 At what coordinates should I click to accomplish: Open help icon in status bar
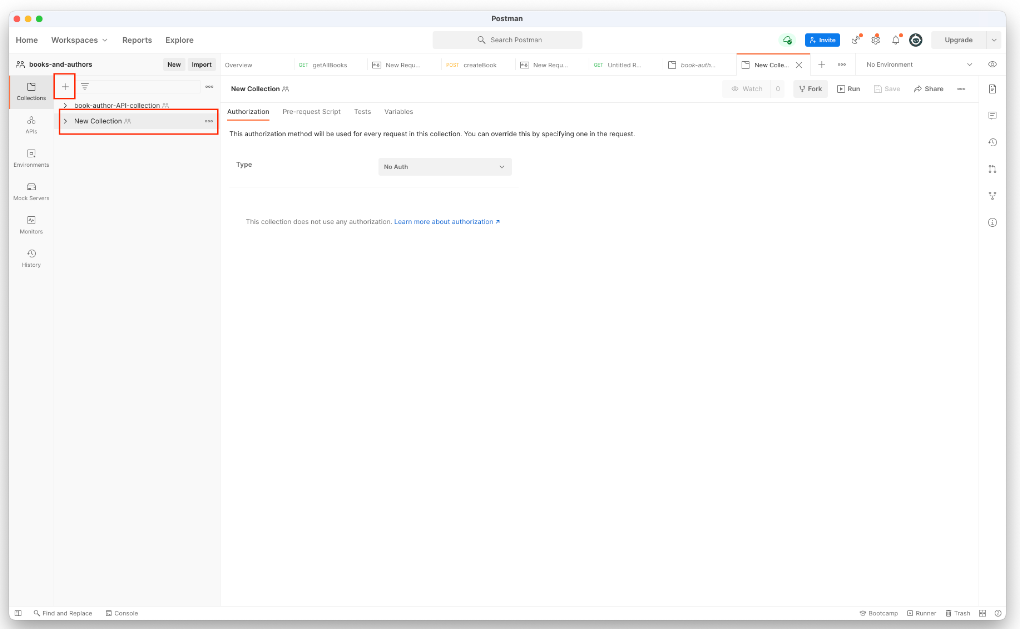[998, 613]
